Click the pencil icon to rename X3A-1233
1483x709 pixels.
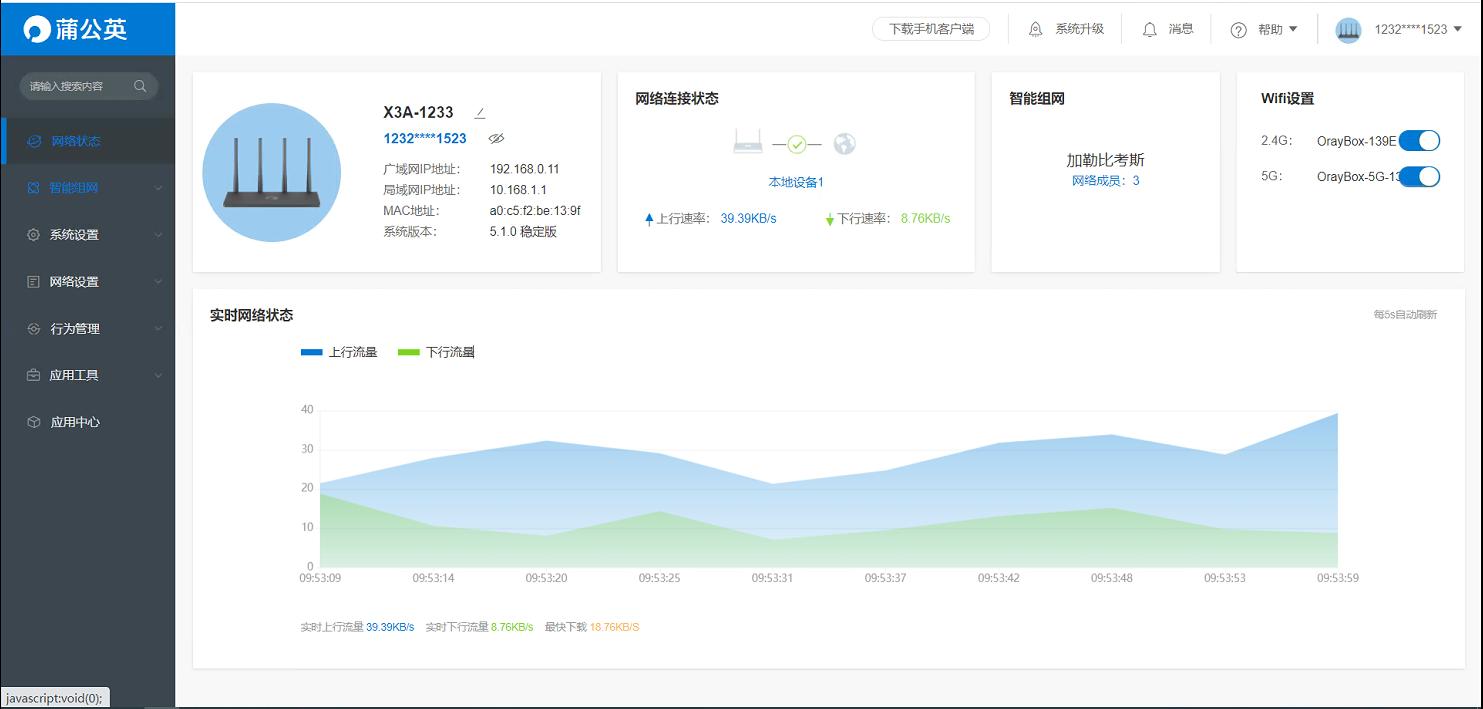[x=480, y=110]
